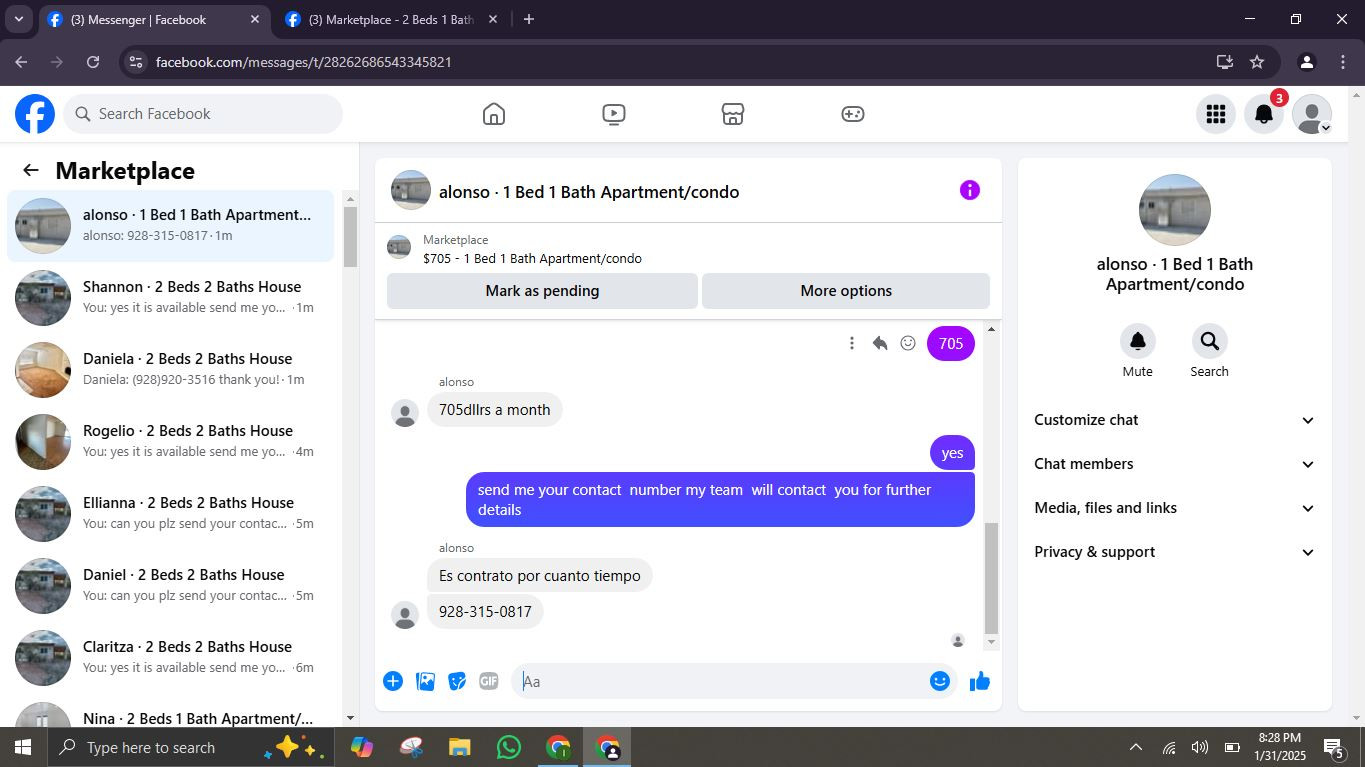
Task: Open taskbar volume control
Action: (x=1200, y=747)
